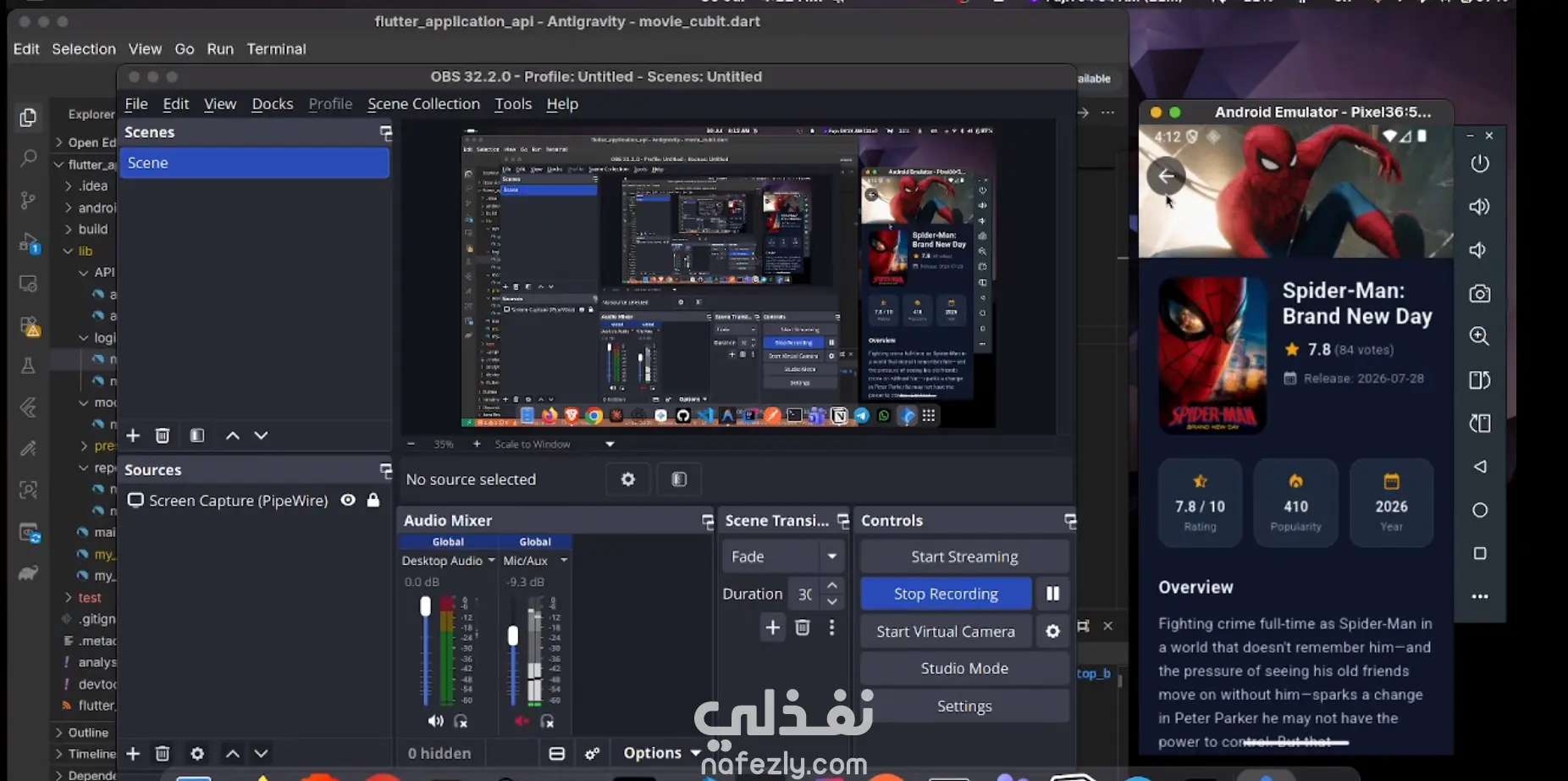This screenshot has width=1568, height=781.
Task: Move the source down in Sources list
Action: pos(262,753)
